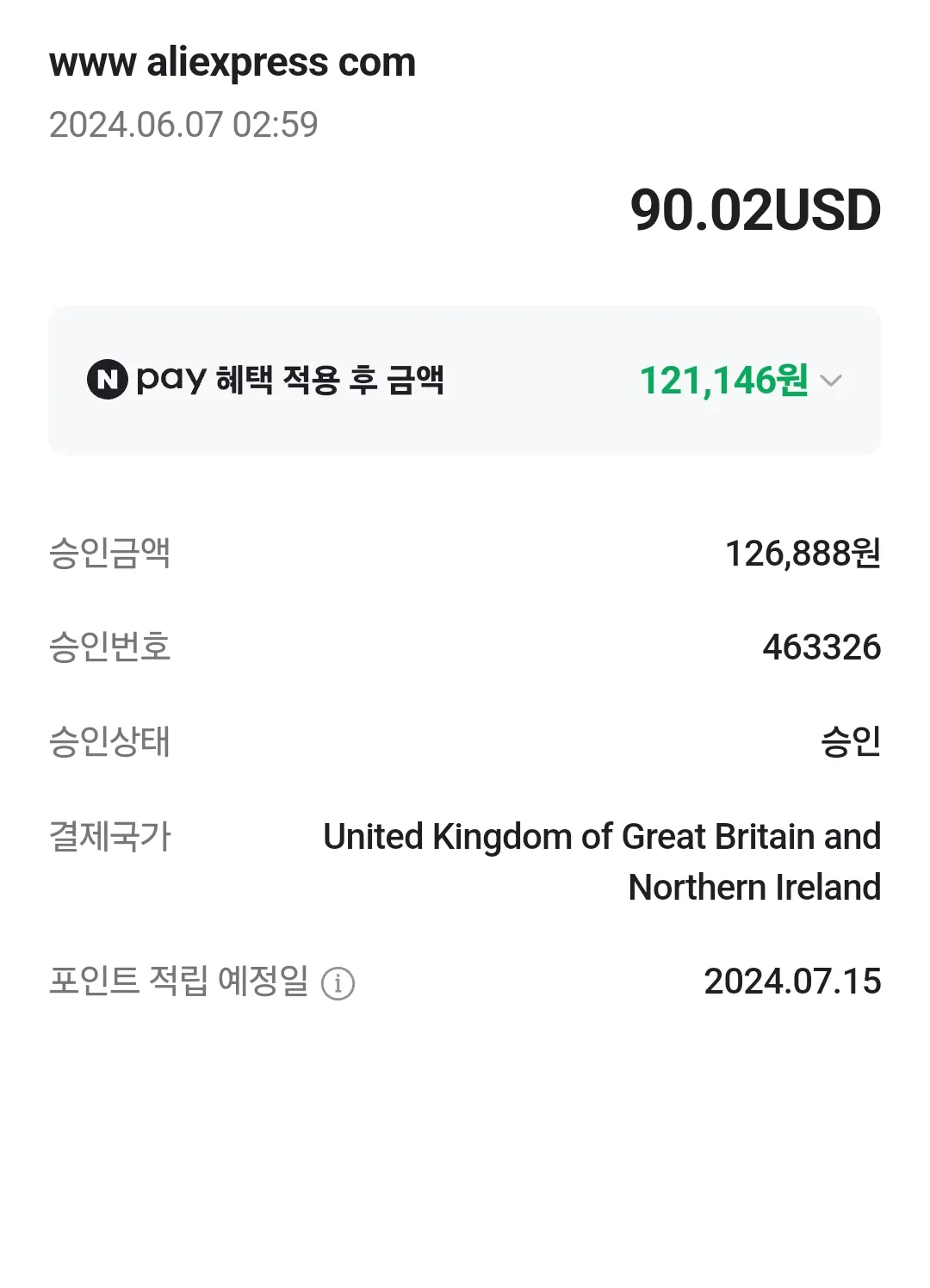The image size is (930, 1288).
Task: Click the 승인번호 label
Action: click(x=109, y=647)
